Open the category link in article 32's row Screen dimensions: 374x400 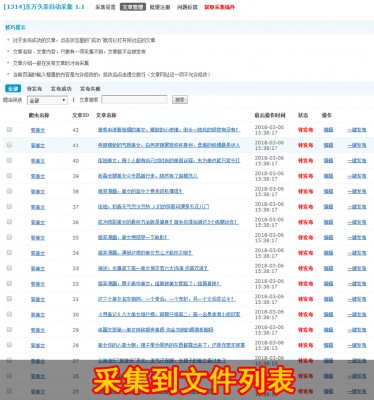38,284
